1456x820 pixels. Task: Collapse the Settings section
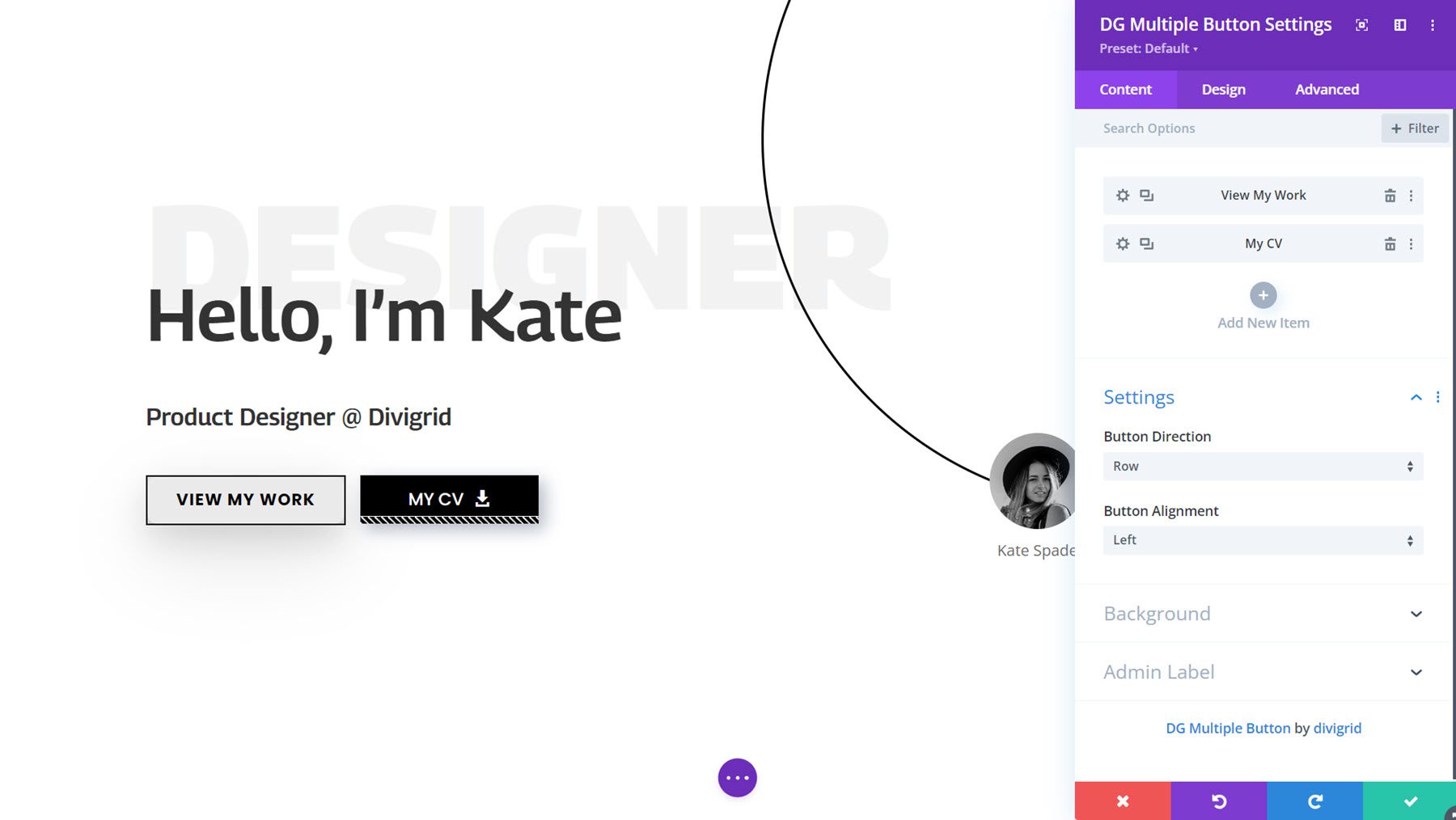(x=1416, y=397)
